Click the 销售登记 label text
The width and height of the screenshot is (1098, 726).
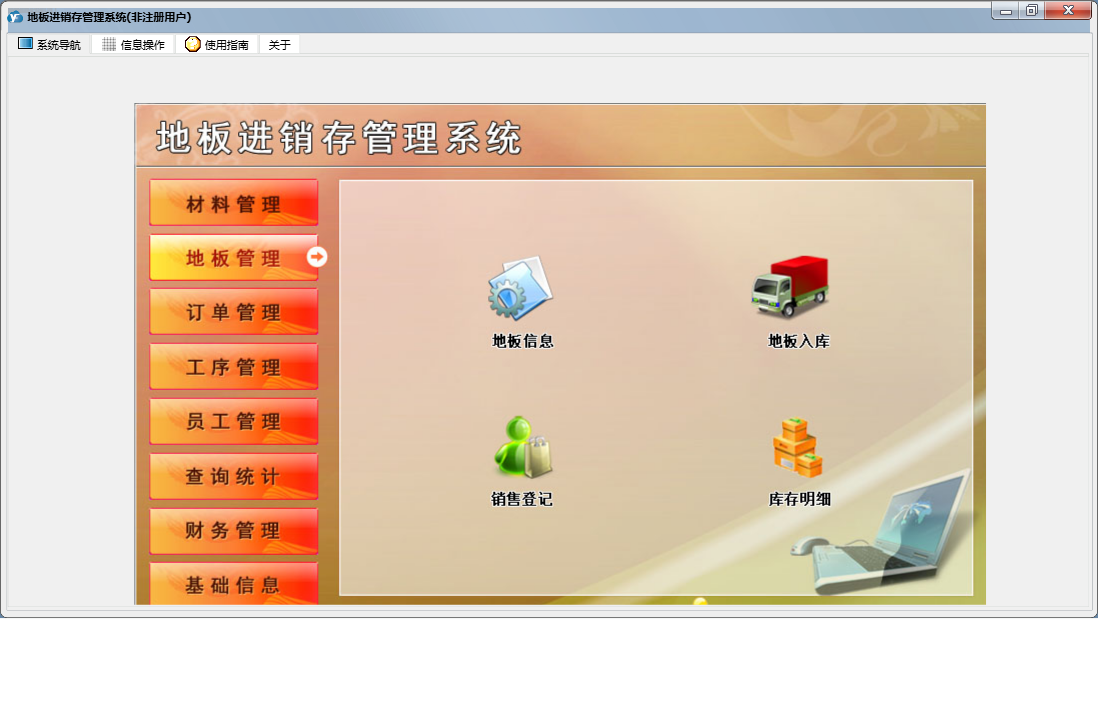click(522, 498)
